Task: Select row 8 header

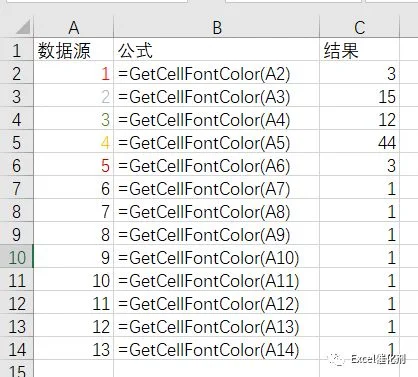Action: (17, 210)
